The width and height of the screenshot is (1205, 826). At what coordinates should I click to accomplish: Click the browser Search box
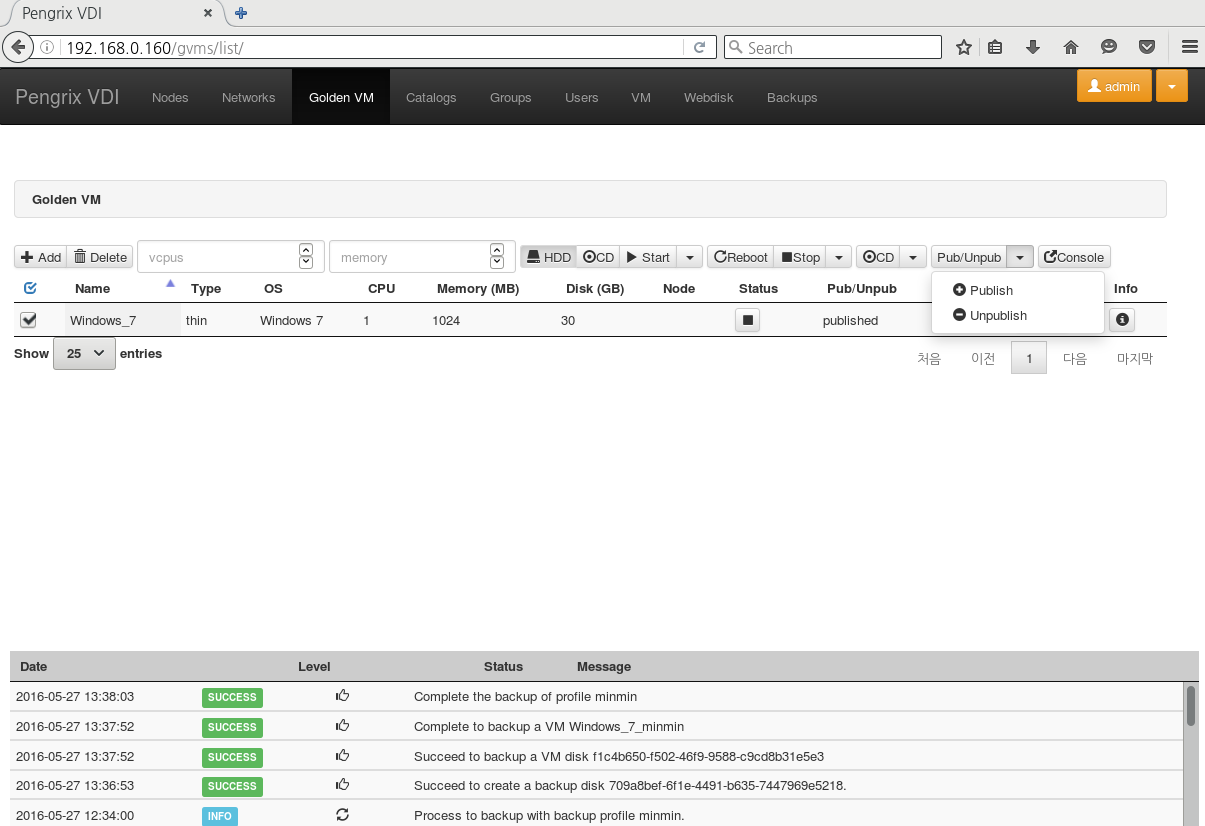pyautogui.click(x=833, y=47)
